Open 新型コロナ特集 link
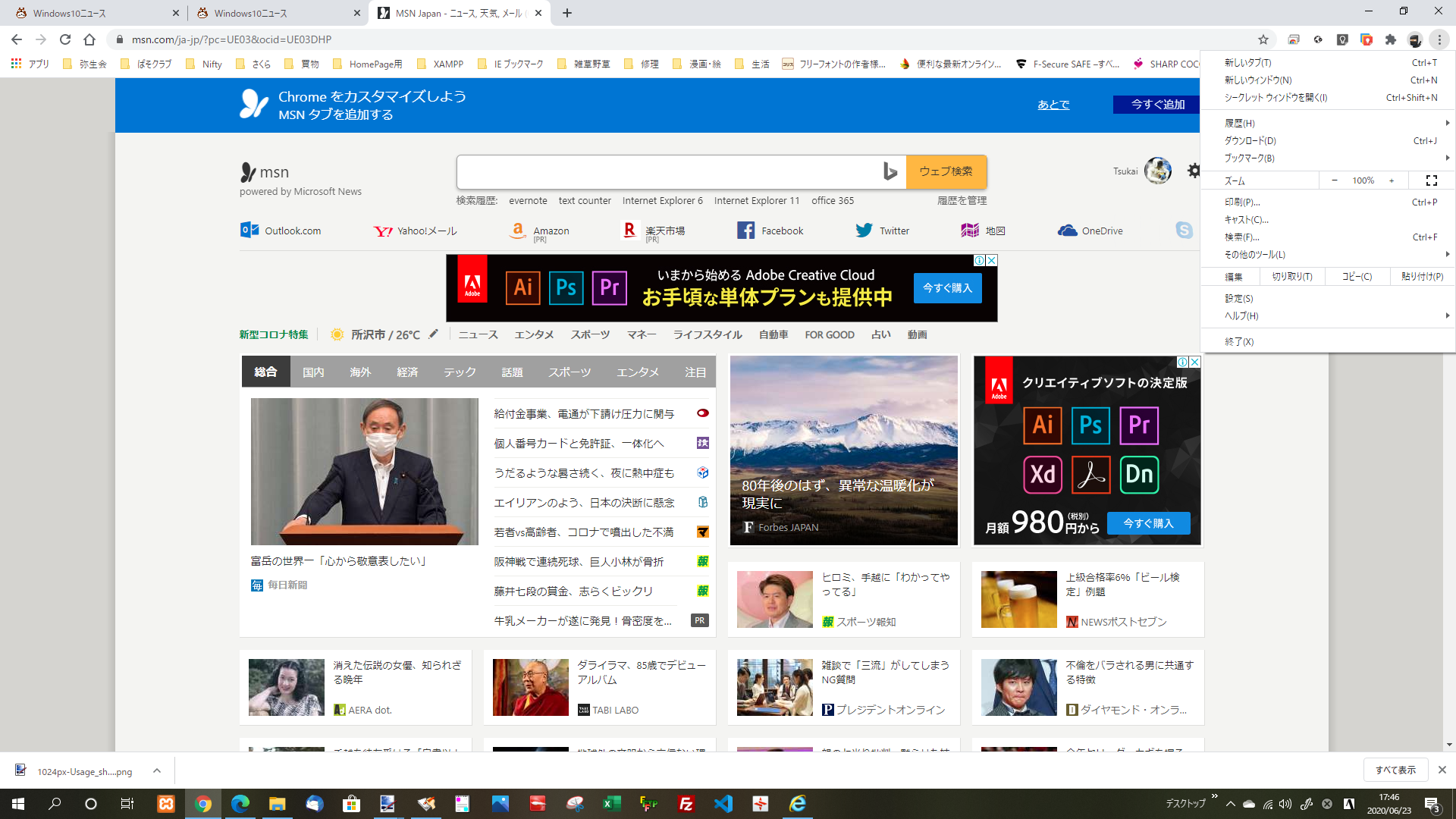The image size is (1456, 819). click(x=274, y=334)
